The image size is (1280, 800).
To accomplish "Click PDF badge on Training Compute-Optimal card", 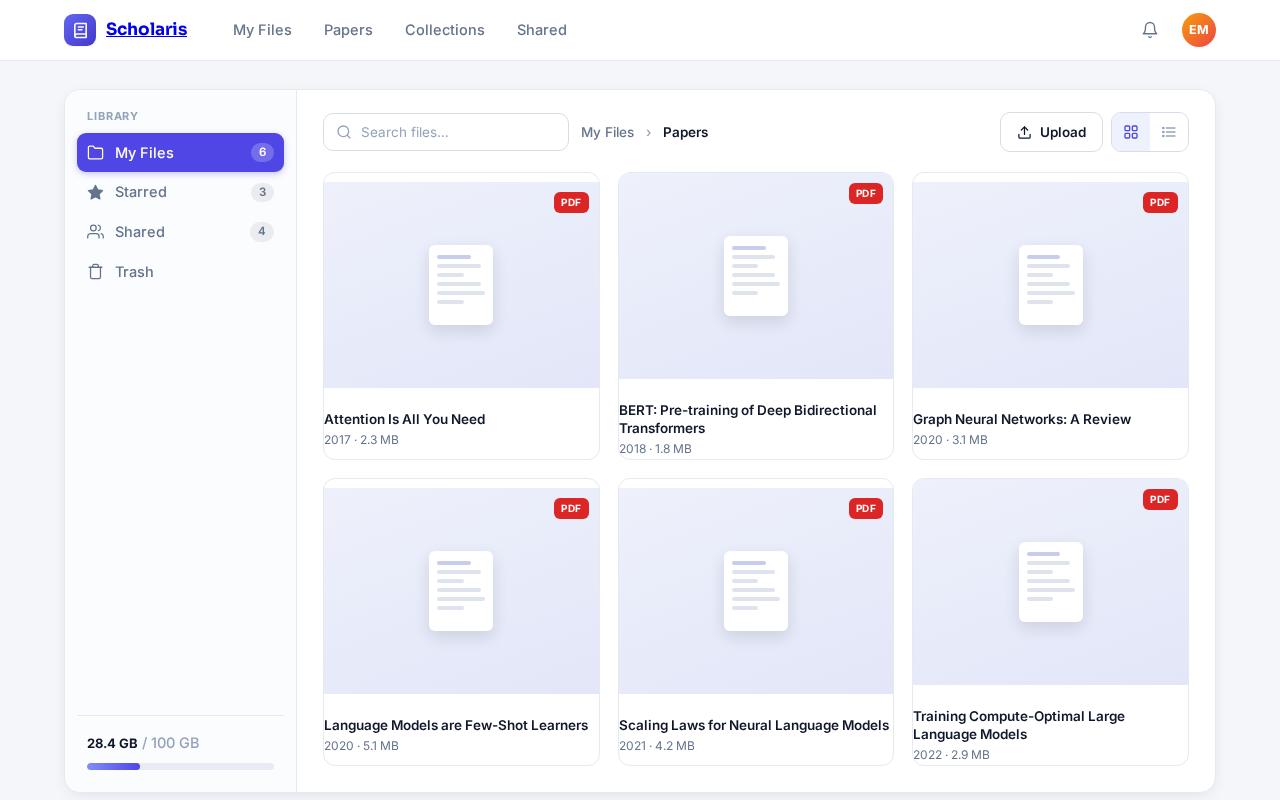I will click(1160, 499).
